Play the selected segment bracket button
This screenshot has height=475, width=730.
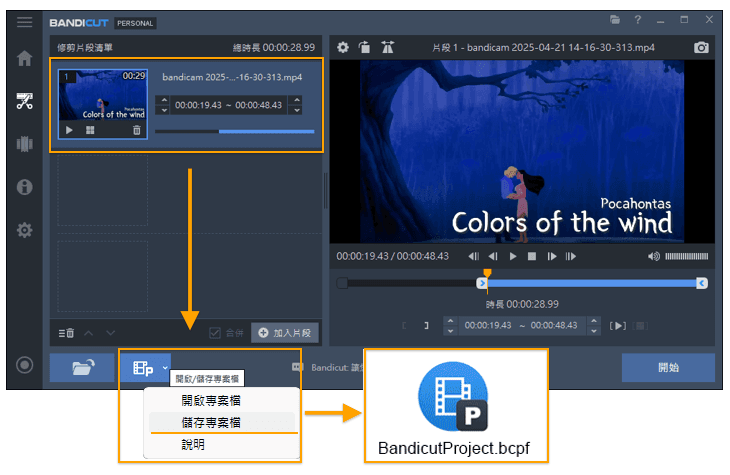618,326
